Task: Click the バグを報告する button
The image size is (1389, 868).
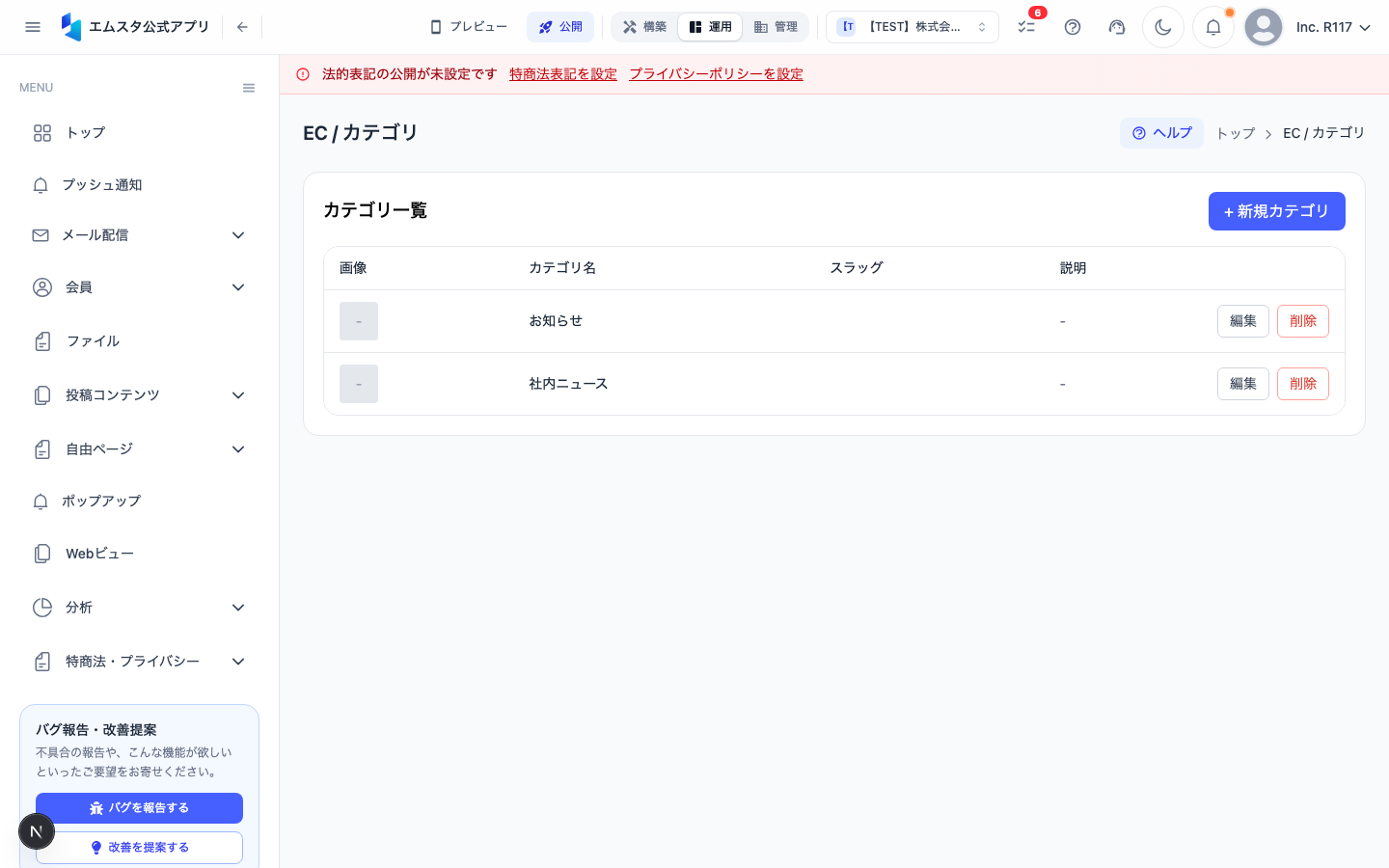Action: 139,808
